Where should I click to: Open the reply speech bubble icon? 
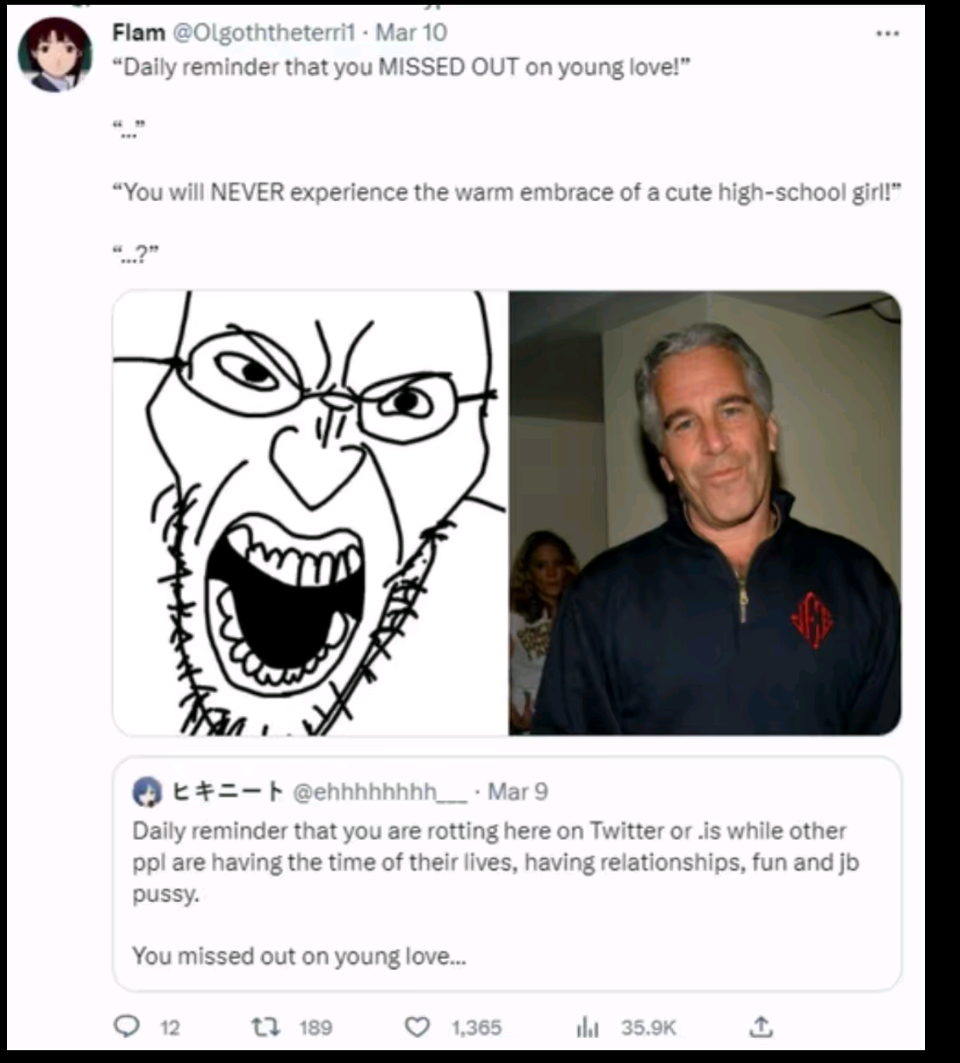tap(126, 1026)
